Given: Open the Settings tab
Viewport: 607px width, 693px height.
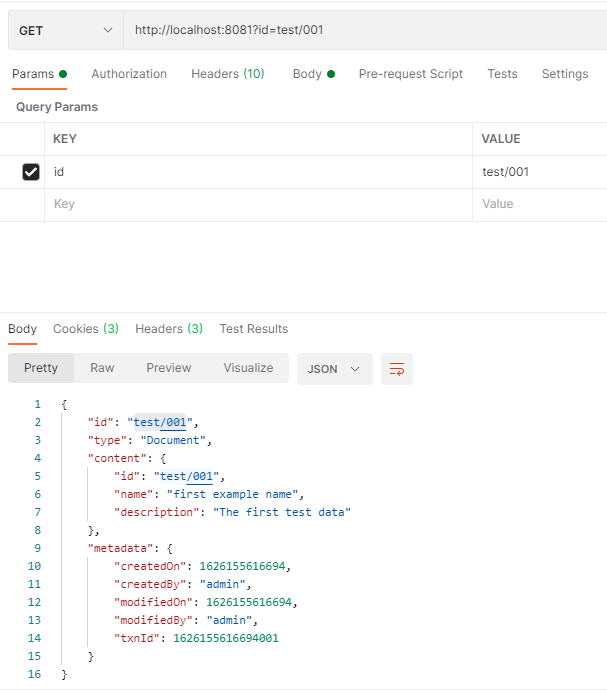Looking at the screenshot, I should click(565, 74).
